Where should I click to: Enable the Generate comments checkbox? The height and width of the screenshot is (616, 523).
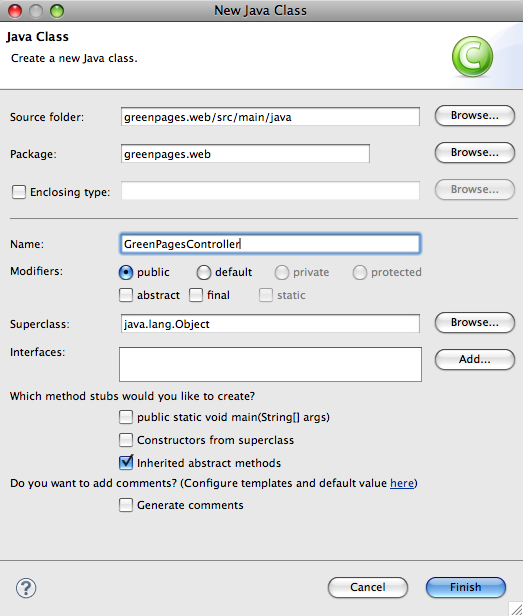126,505
